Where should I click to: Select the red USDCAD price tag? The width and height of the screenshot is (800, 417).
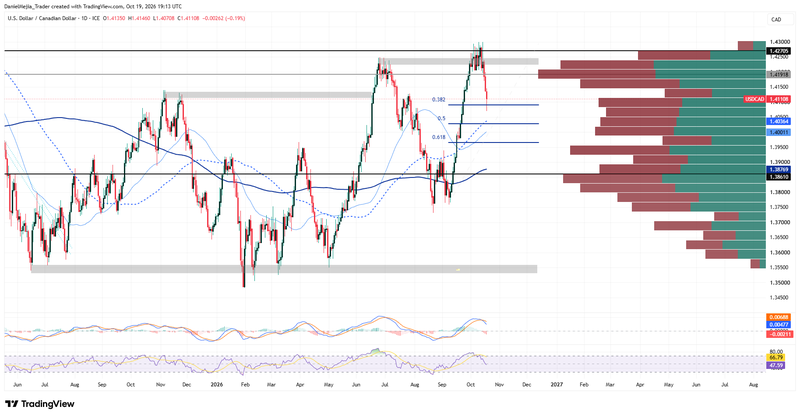coord(754,99)
